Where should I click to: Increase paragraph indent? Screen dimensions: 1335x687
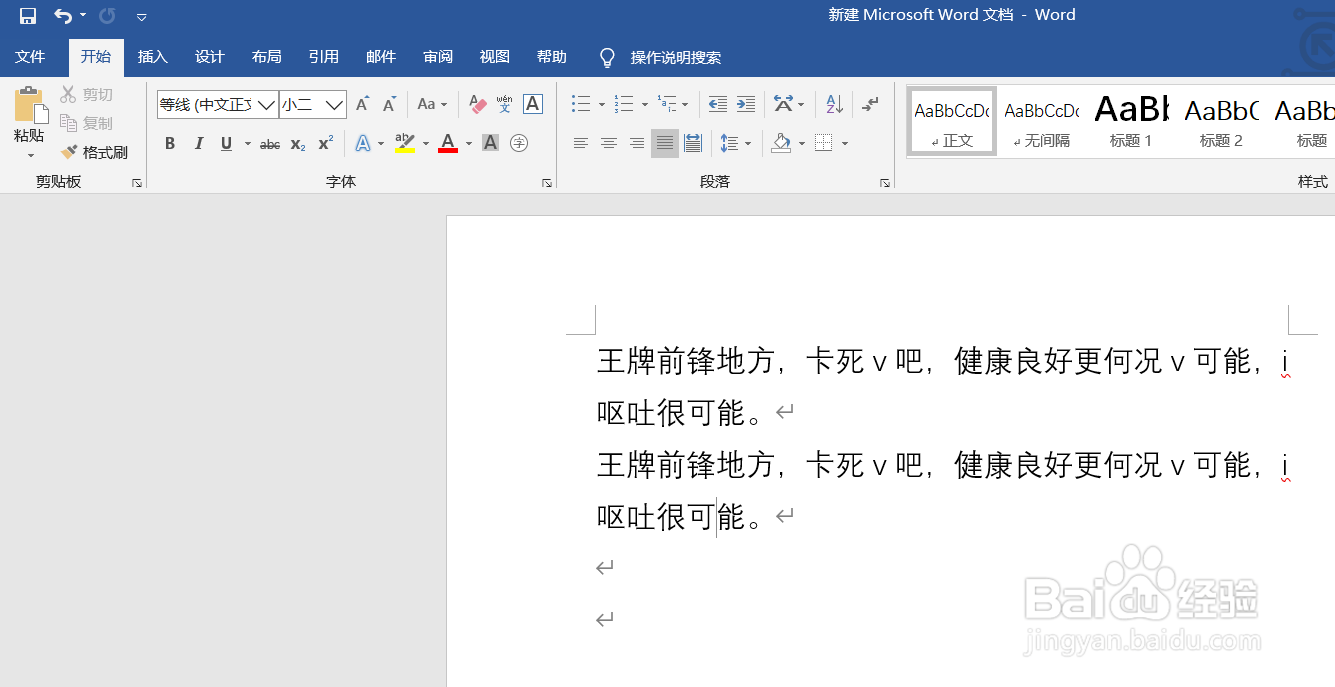click(746, 104)
